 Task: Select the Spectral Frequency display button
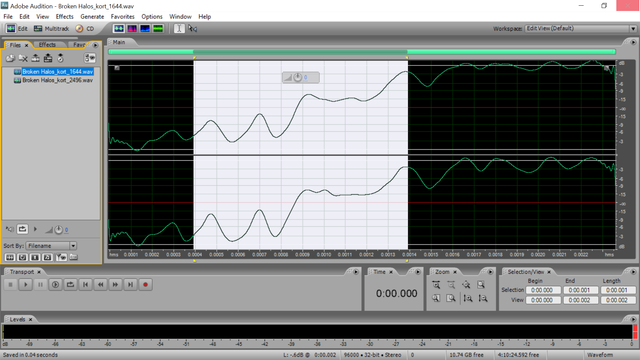(132, 29)
